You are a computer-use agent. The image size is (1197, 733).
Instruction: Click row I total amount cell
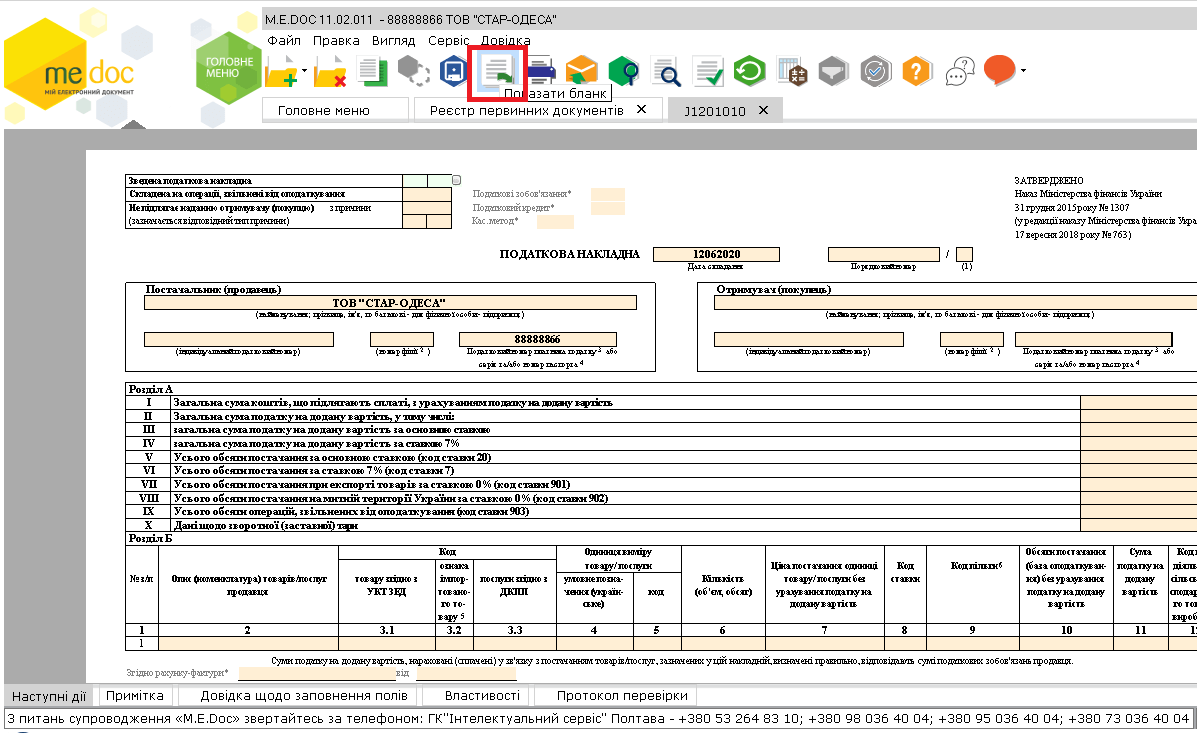click(1139, 402)
